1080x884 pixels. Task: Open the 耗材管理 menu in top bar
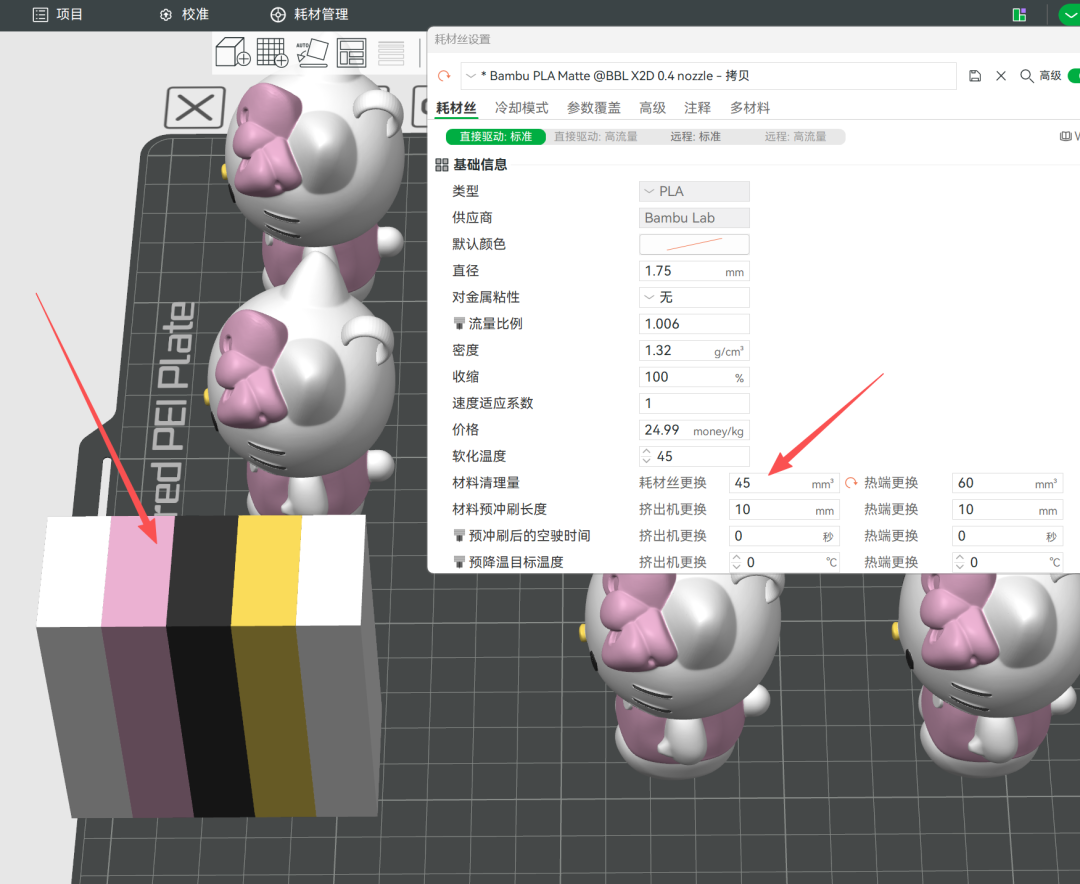309,14
